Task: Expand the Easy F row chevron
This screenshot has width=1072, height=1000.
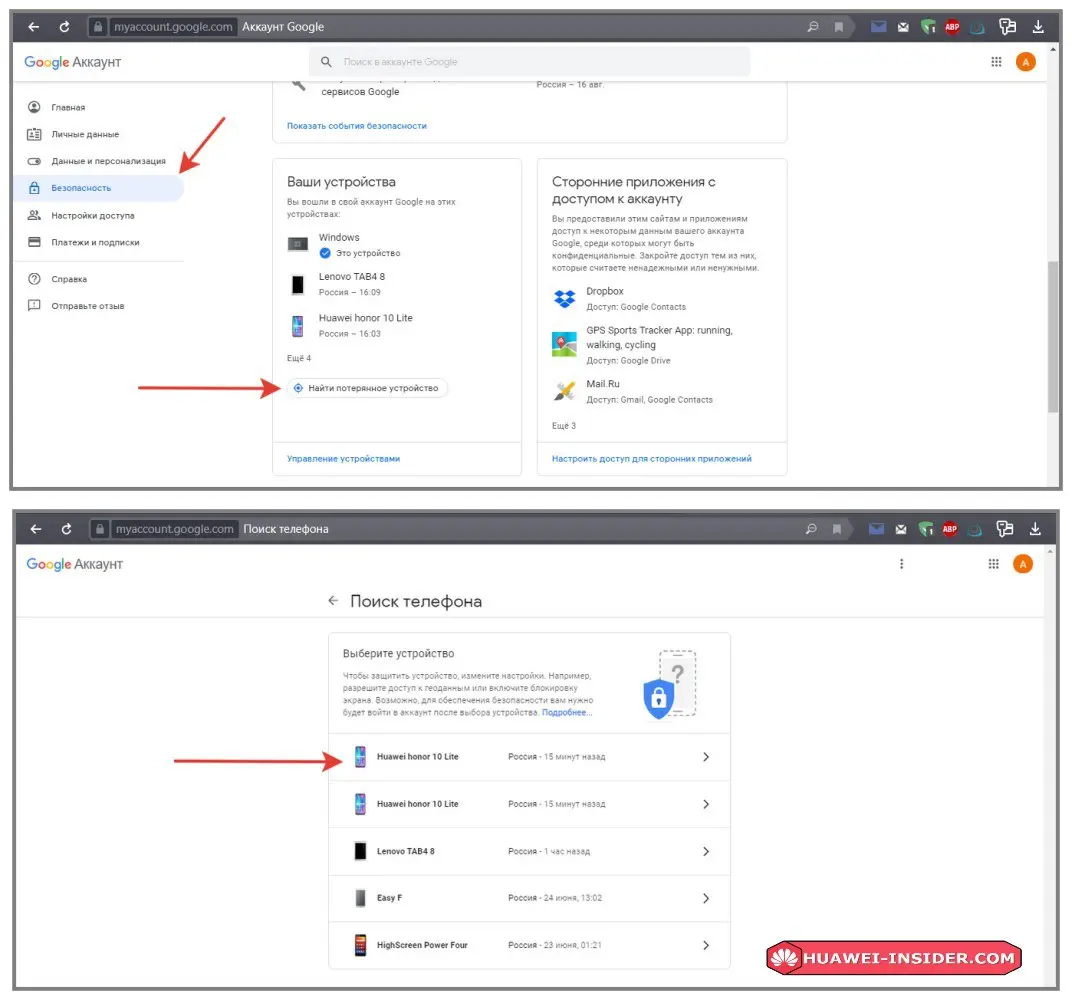Action: (706, 898)
